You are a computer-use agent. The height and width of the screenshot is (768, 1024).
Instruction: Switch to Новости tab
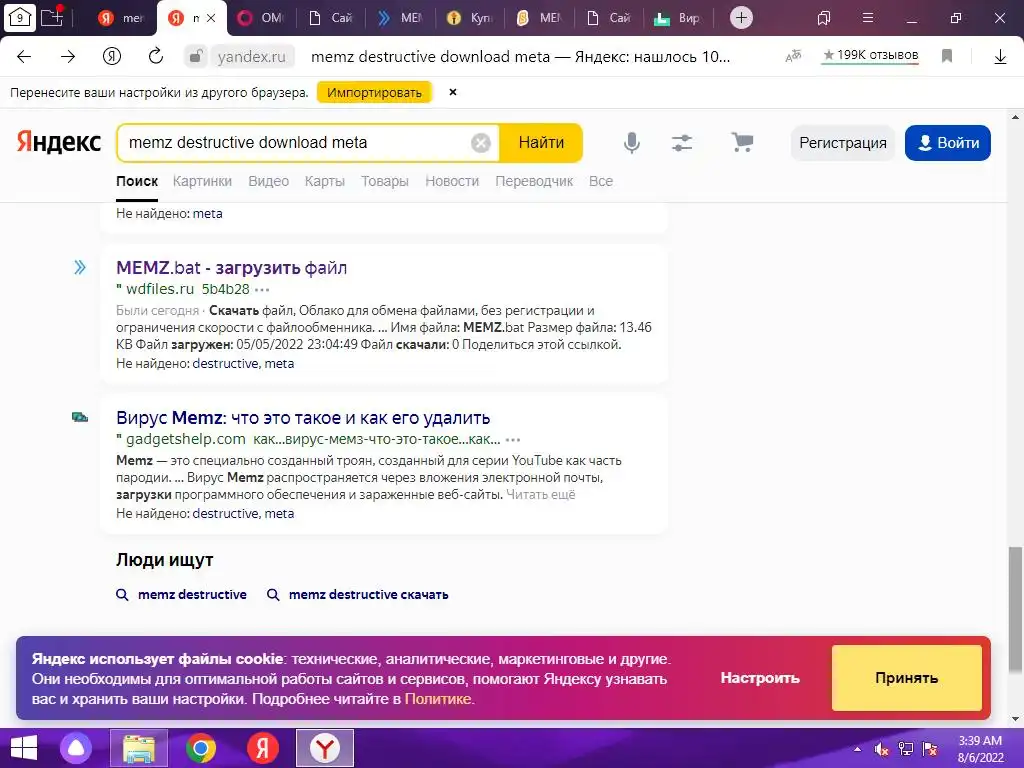point(452,182)
